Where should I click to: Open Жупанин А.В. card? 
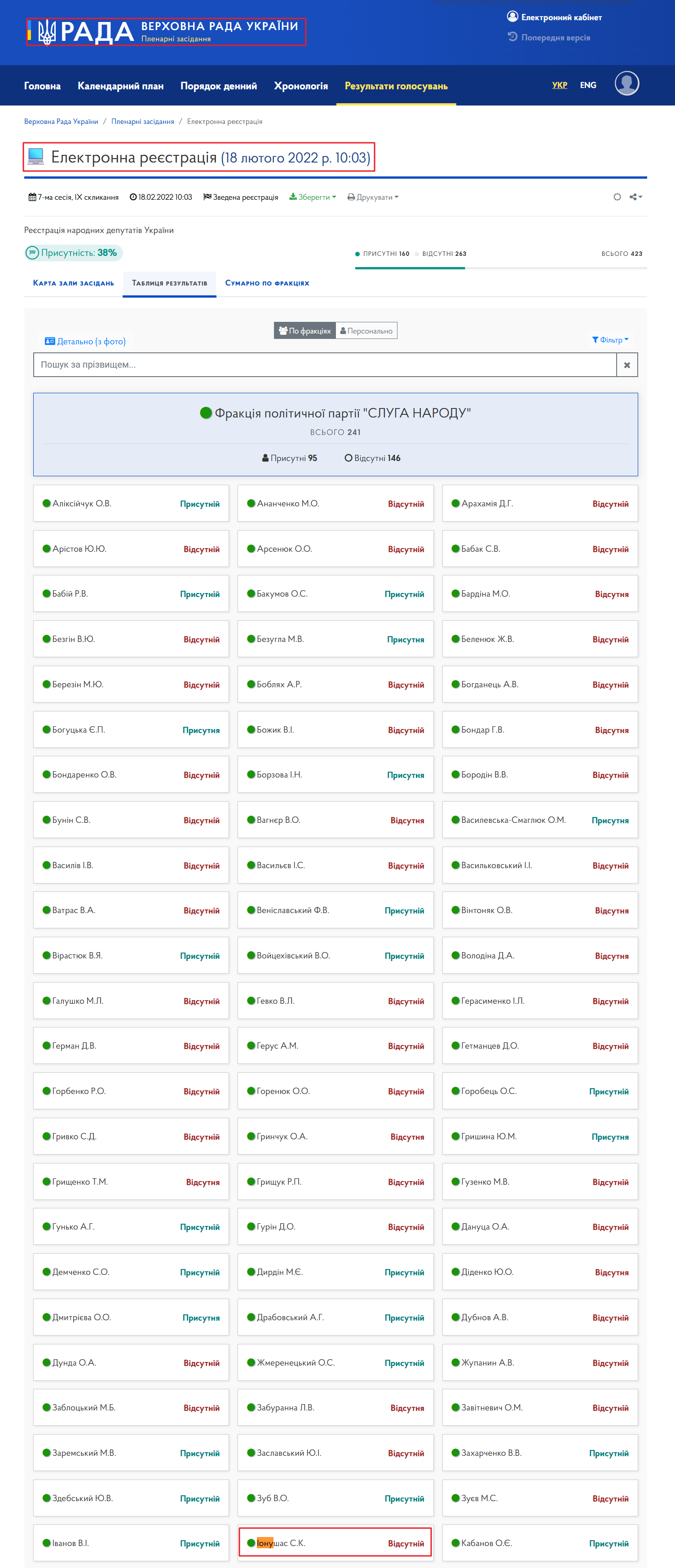(540, 1362)
